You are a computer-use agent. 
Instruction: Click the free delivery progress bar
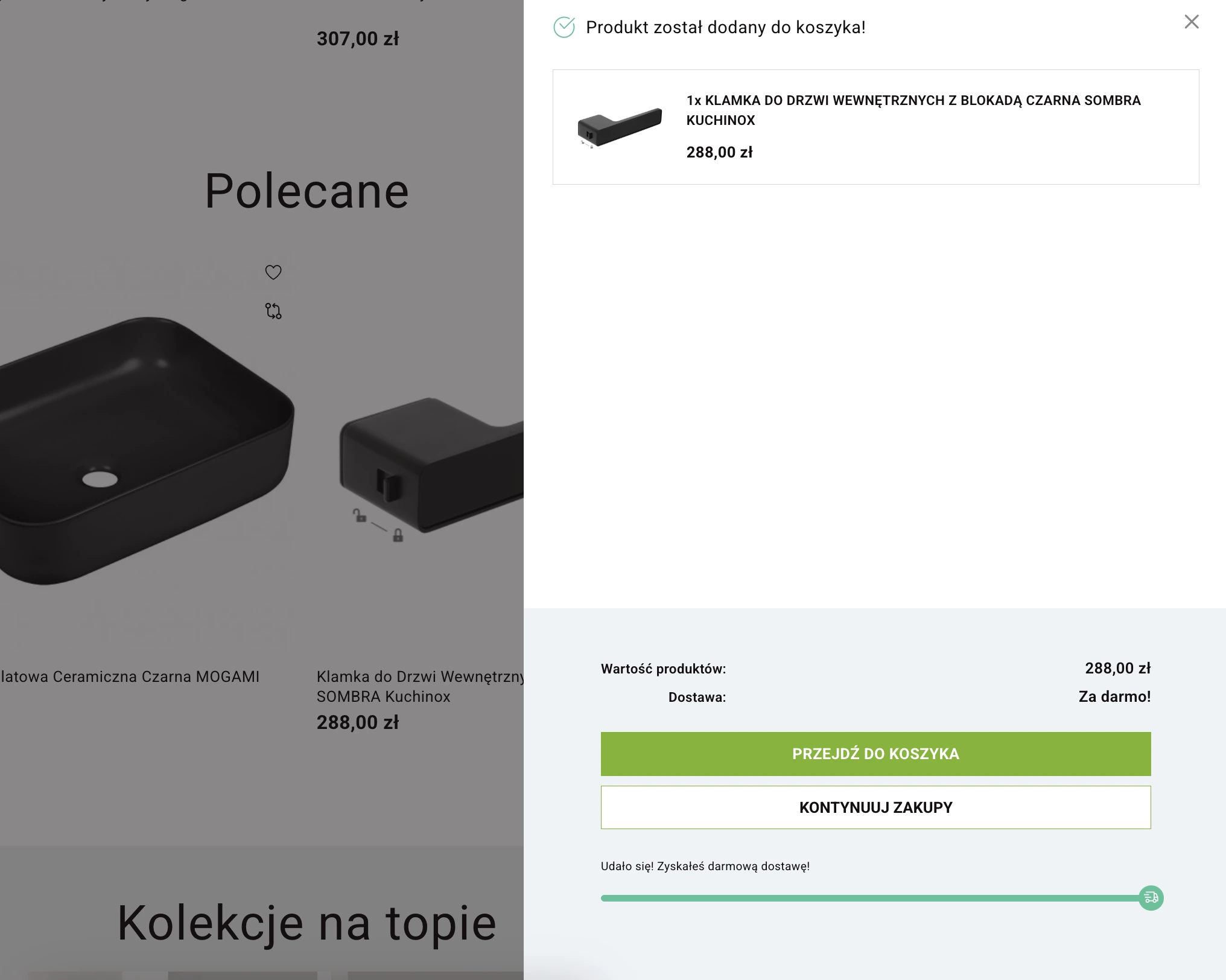869,899
